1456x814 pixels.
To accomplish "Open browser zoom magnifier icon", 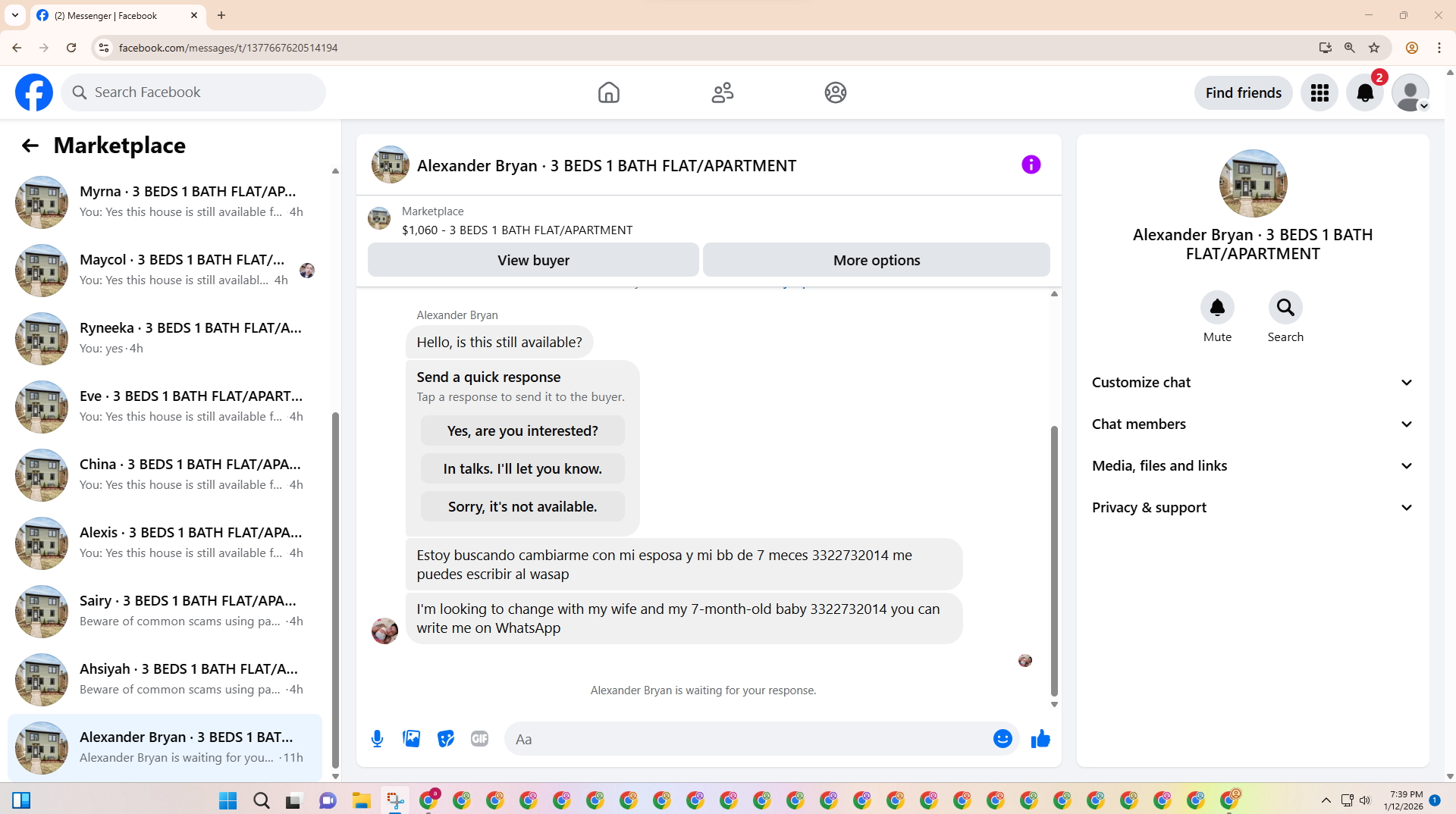I will pyautogui.click(x=1349, y=48).
